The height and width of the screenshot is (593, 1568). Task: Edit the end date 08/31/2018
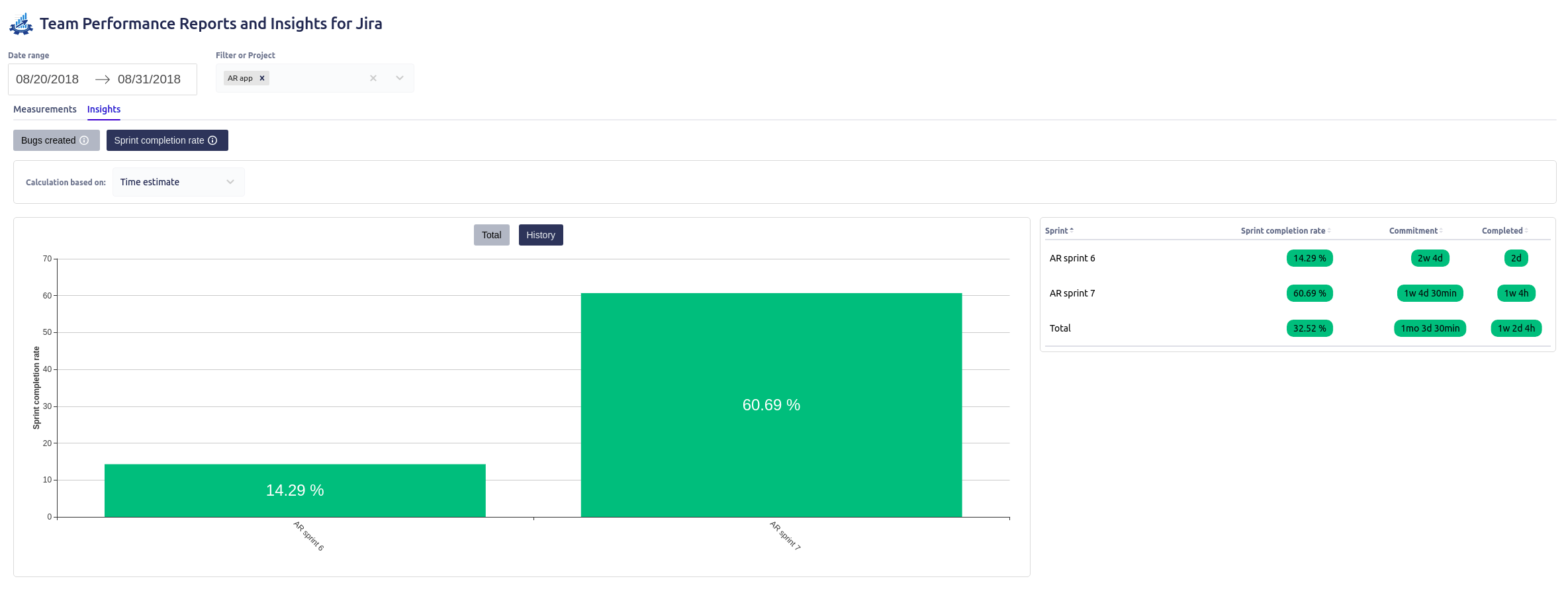[149, 79]
